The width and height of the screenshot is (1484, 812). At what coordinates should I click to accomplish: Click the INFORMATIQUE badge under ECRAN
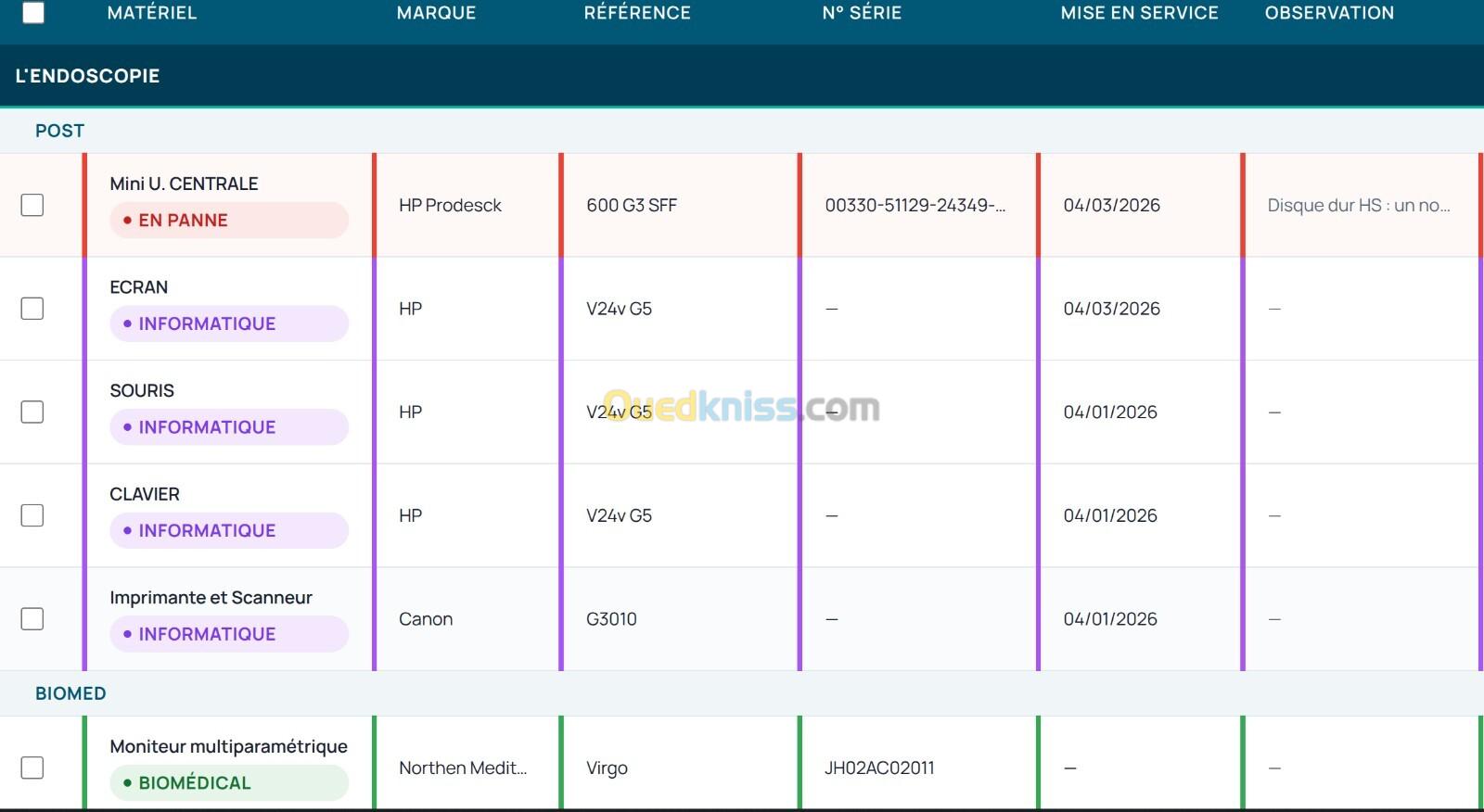[229, 324]
